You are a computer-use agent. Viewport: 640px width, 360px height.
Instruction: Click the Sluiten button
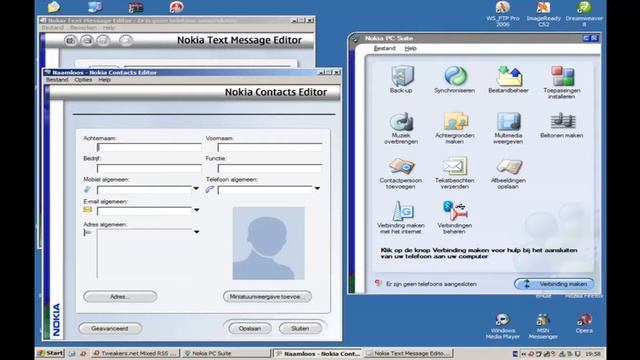pyautogui.click(x=300, y=329)
